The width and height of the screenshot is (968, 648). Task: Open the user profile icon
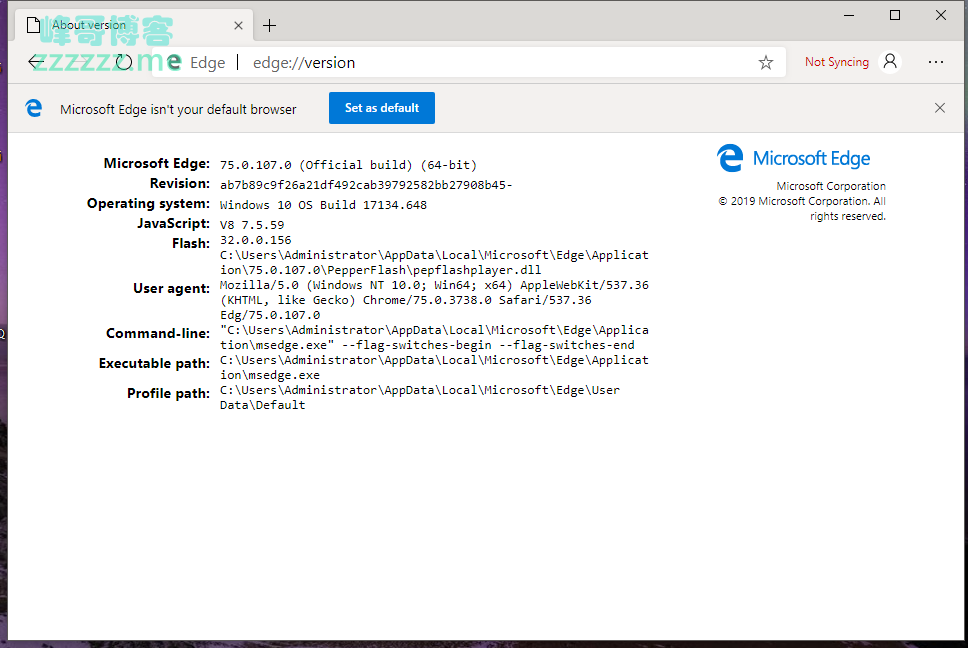coord(890,62)
